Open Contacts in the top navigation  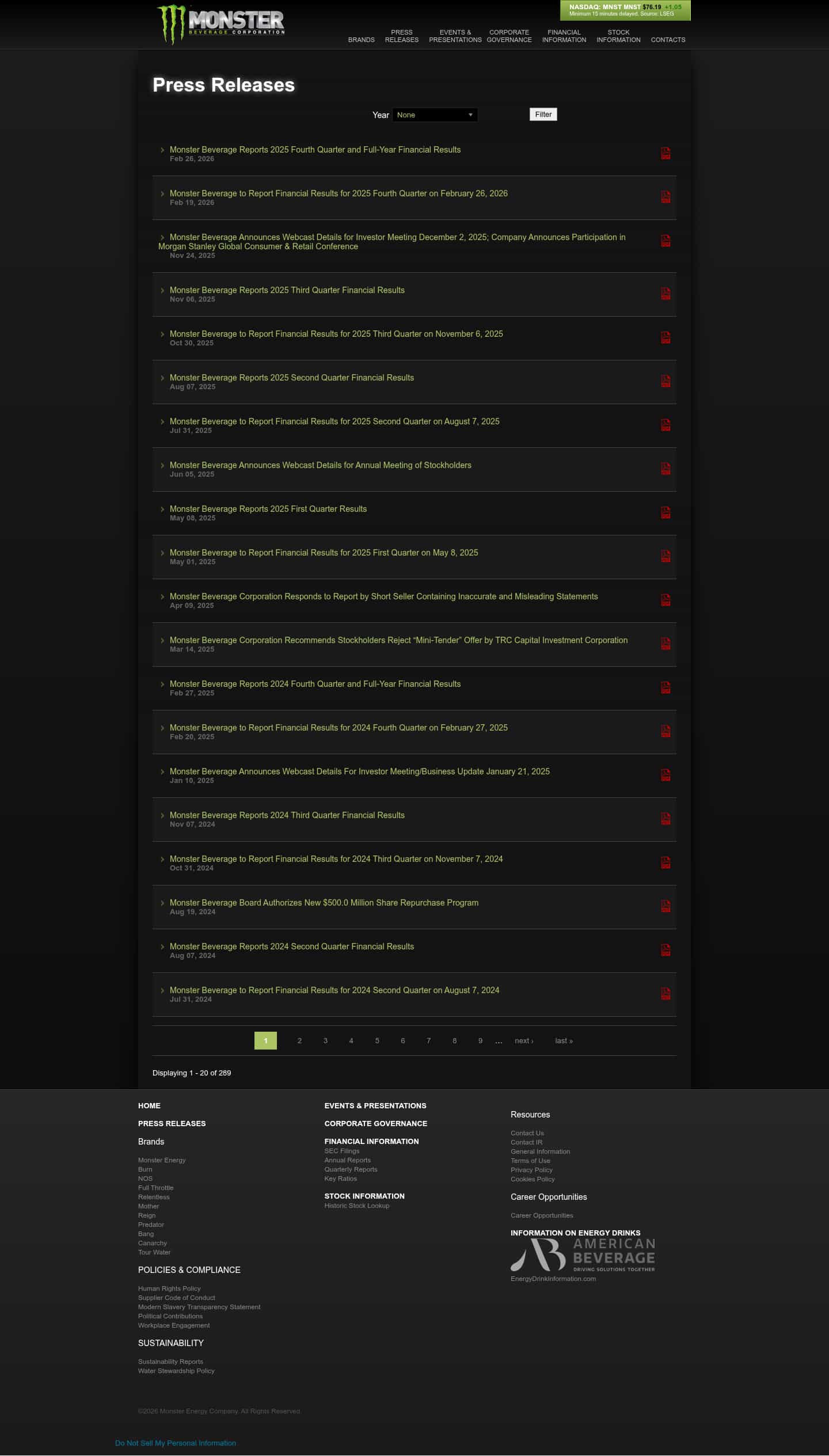pyautogui.click(x=668, y=40)
